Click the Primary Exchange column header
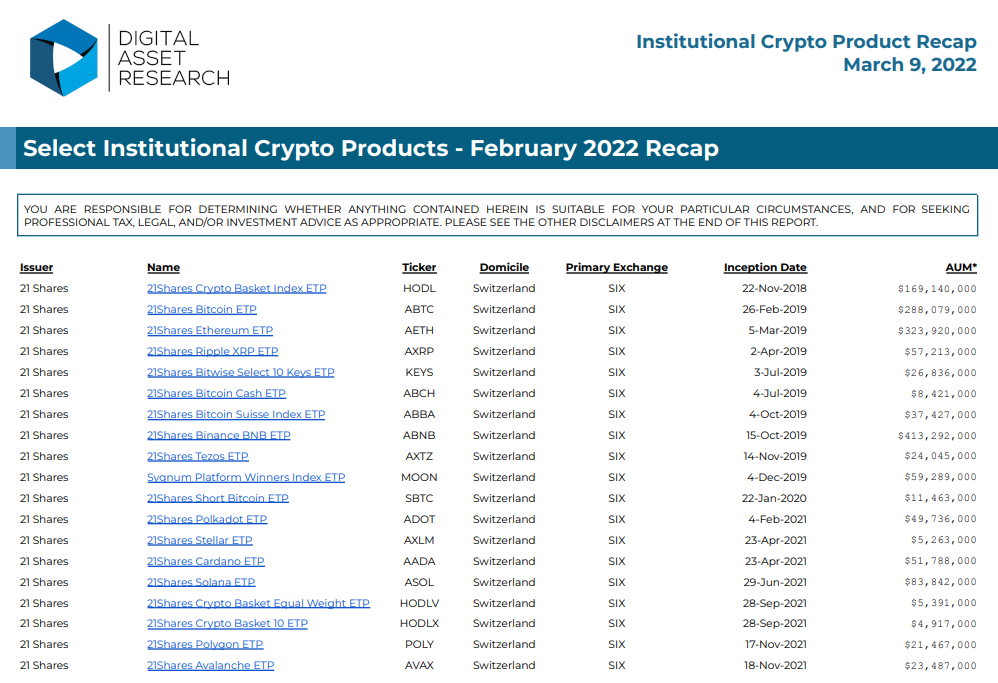The image size is (998, 683). tap(617, 267)
